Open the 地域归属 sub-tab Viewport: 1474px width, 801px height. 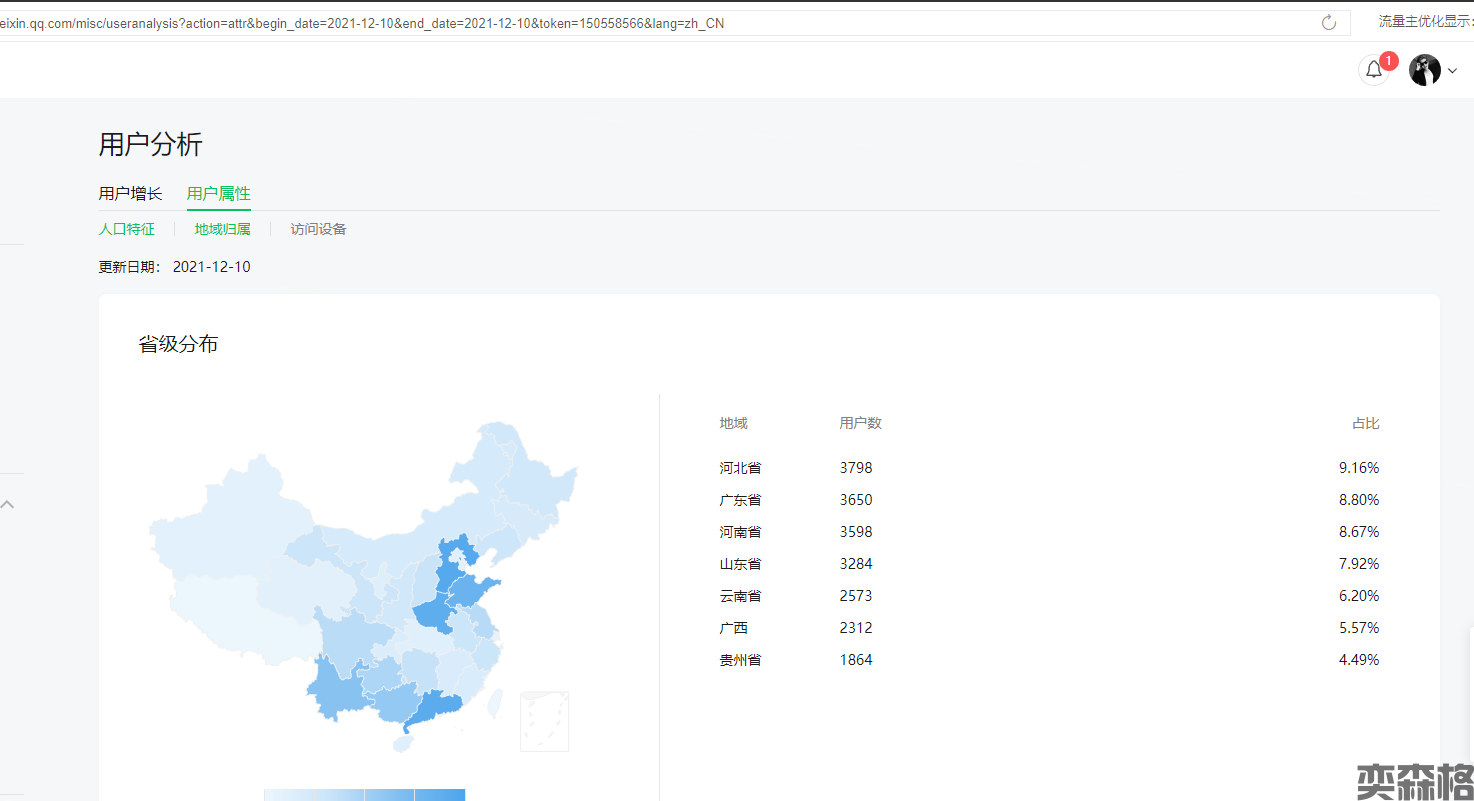click(222, 229)
